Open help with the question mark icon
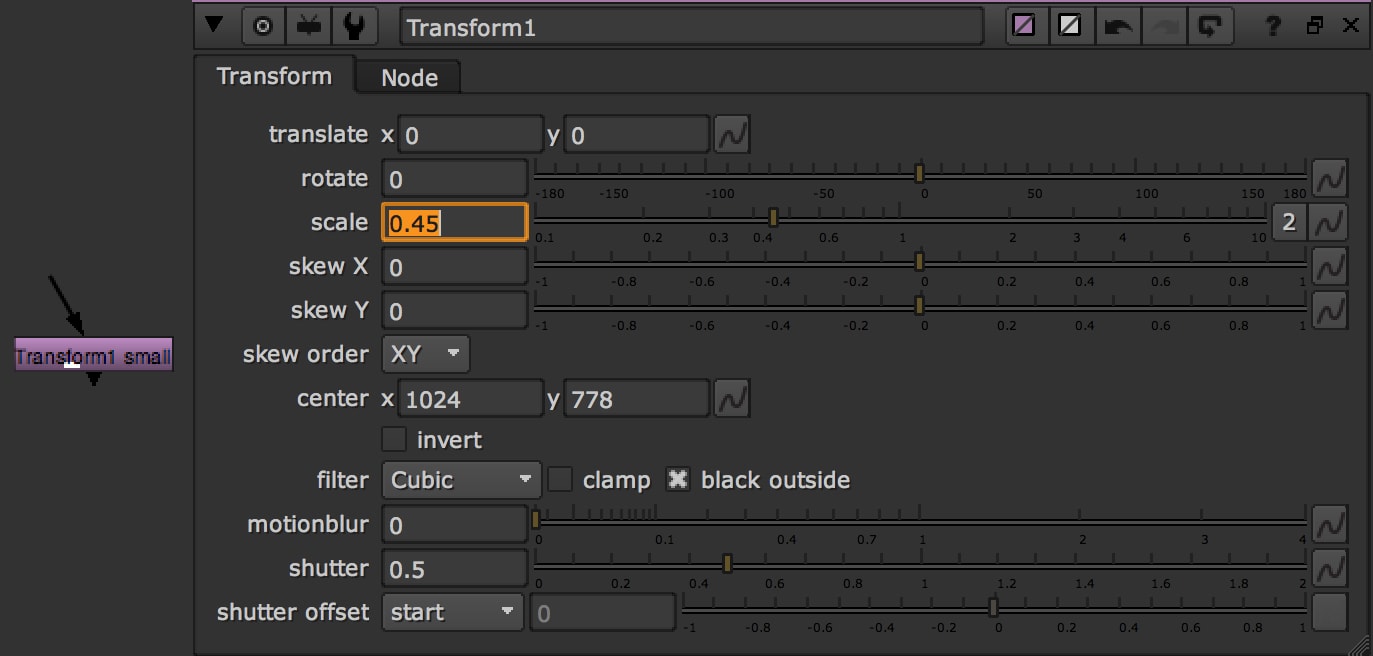 click(x=1273, y=27)
